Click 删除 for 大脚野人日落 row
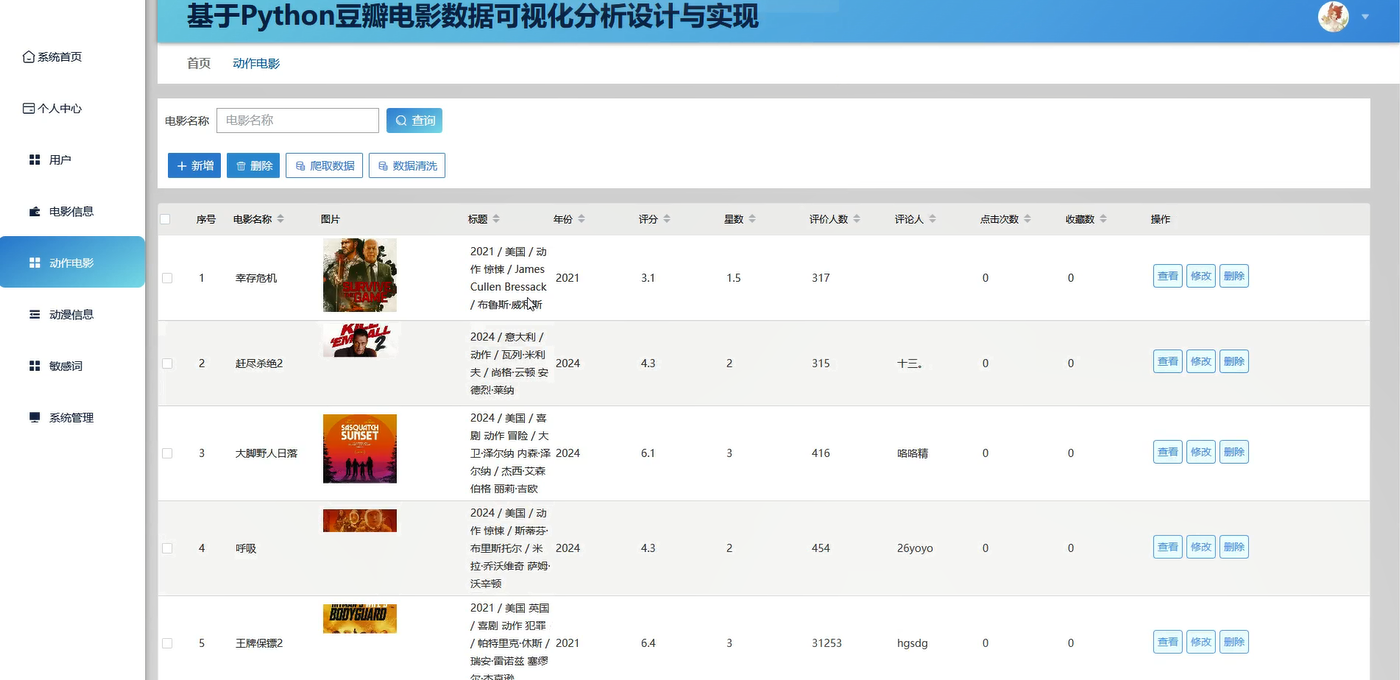Screen dimensions: 1400x680 pyautogui.click(x=1234, y=452)
